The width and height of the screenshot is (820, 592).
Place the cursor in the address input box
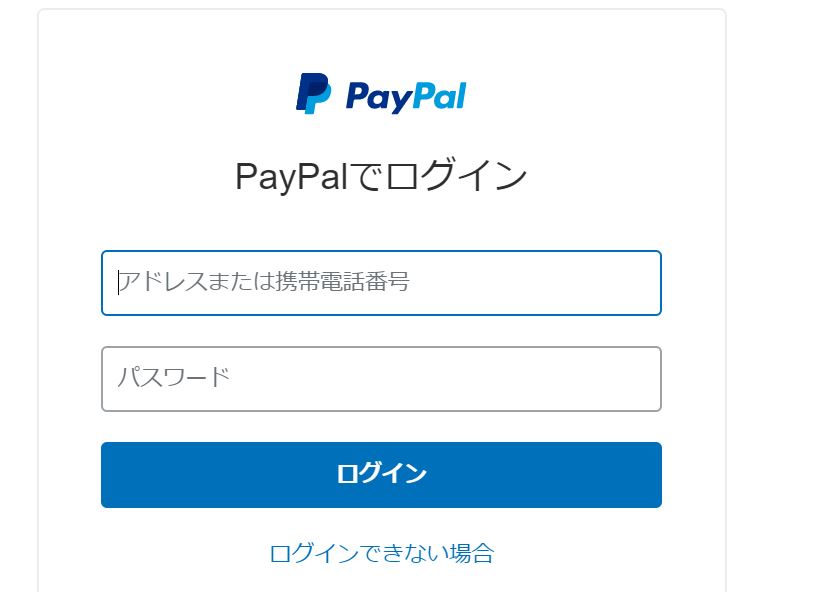coord(381,283)
